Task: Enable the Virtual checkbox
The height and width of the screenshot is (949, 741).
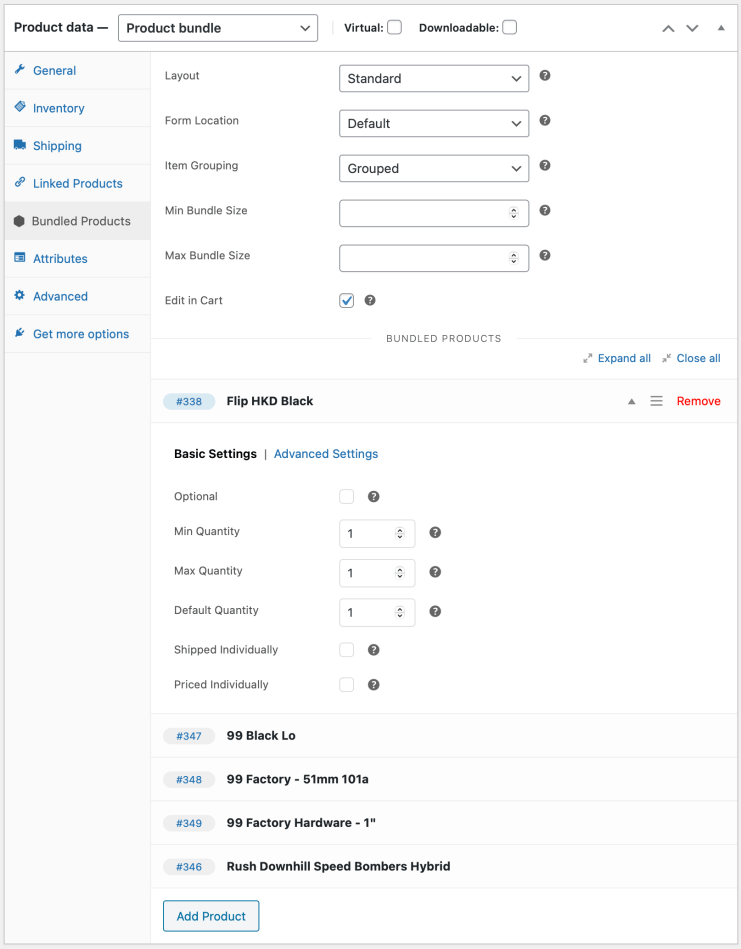Action: (394, 28)
